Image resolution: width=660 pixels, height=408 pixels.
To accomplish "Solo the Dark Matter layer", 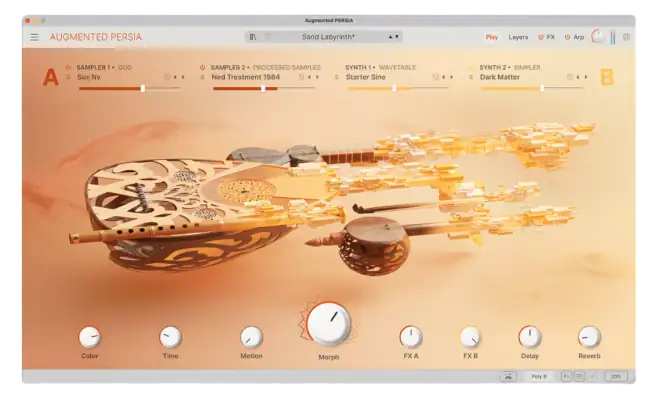I will (471, 77).
